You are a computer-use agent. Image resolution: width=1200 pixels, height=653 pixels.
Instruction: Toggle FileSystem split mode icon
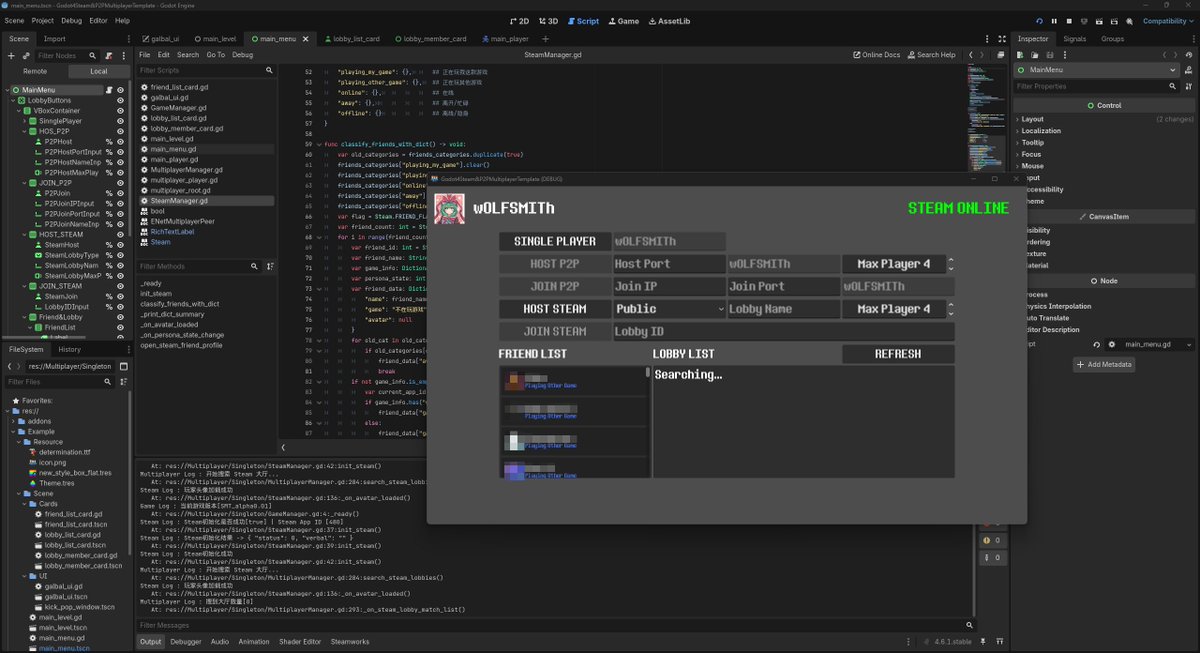coord(123,366)
